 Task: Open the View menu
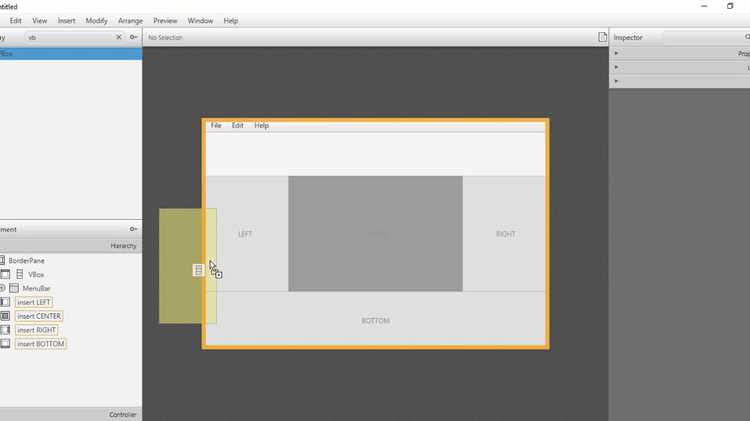[x=39, y=21]
